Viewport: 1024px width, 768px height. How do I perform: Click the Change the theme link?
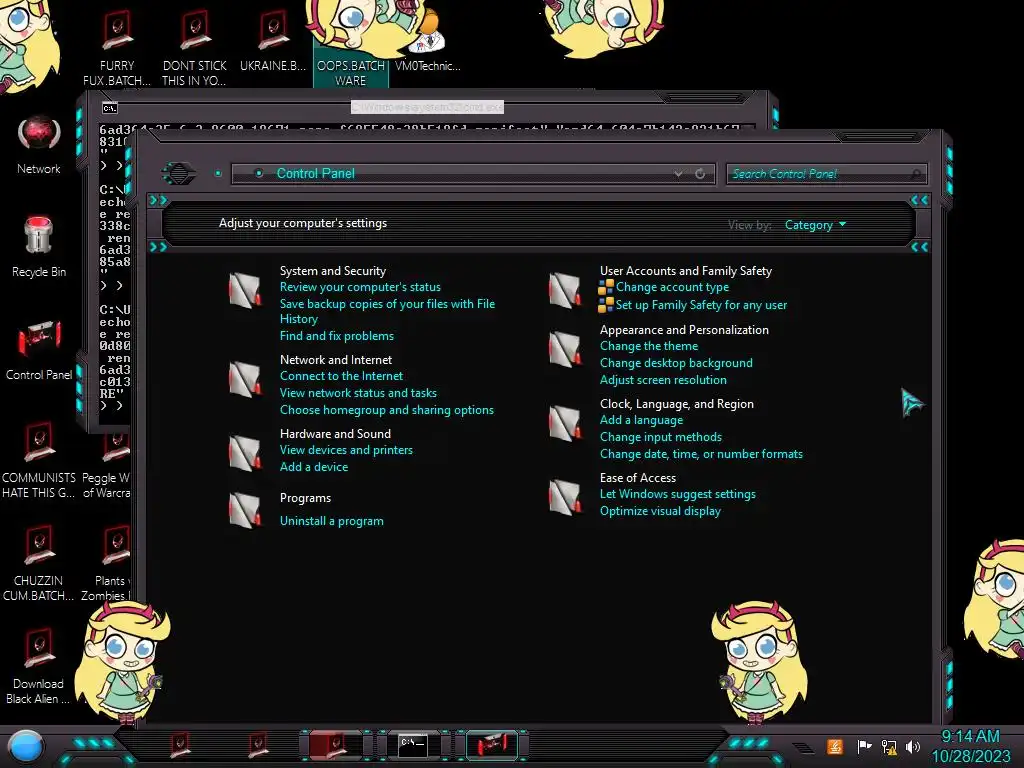(648, 346)
